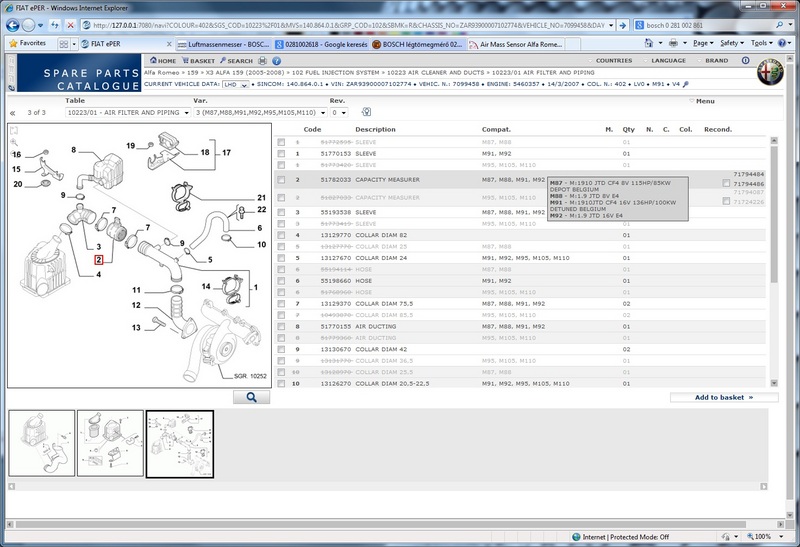Go to previous table with double-left arrows
Viewport: 800px width, 547px height.
pyautogui.click(x=13, y=113)
